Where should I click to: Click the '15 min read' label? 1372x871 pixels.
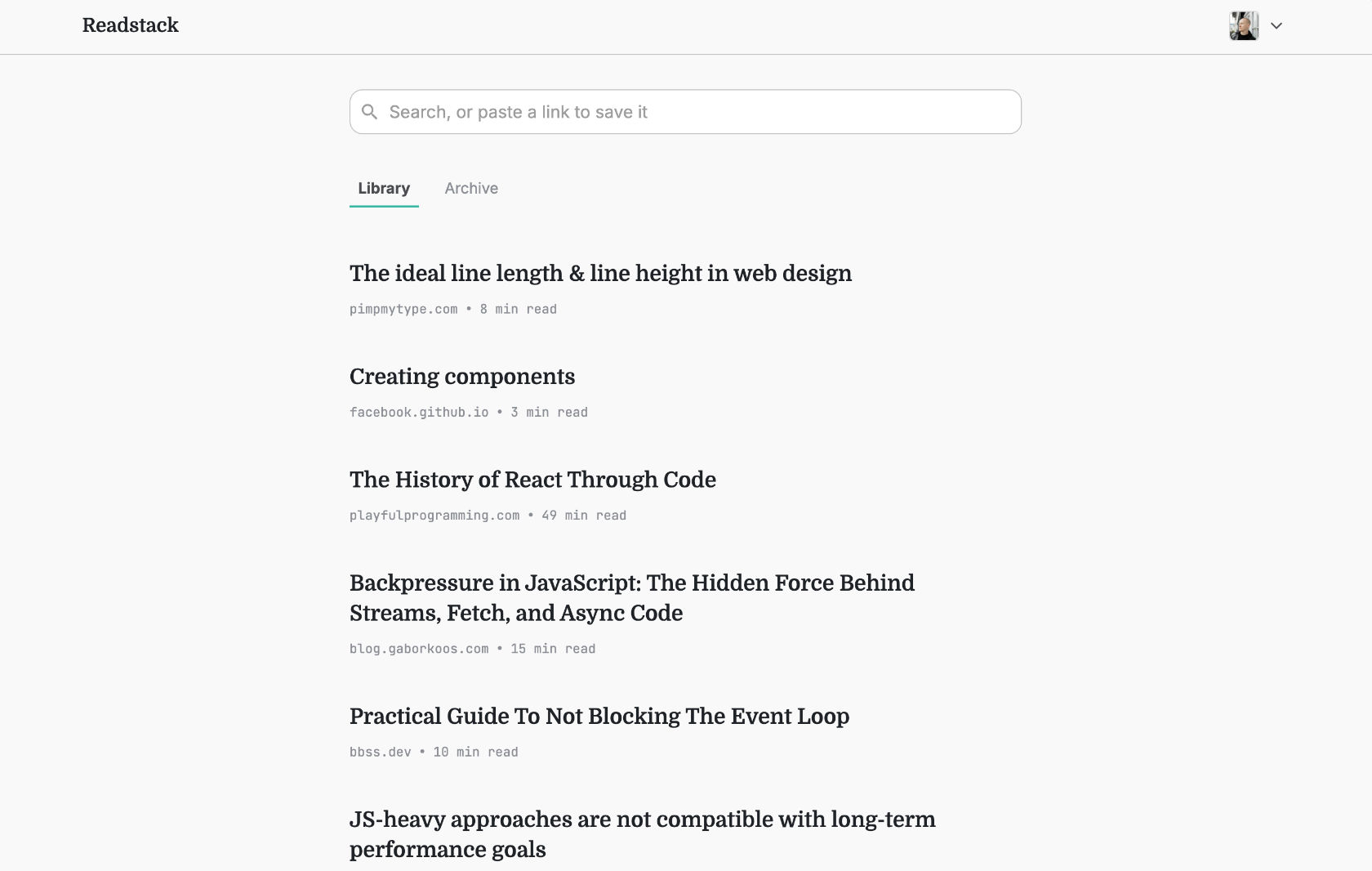tap(553, 649)
